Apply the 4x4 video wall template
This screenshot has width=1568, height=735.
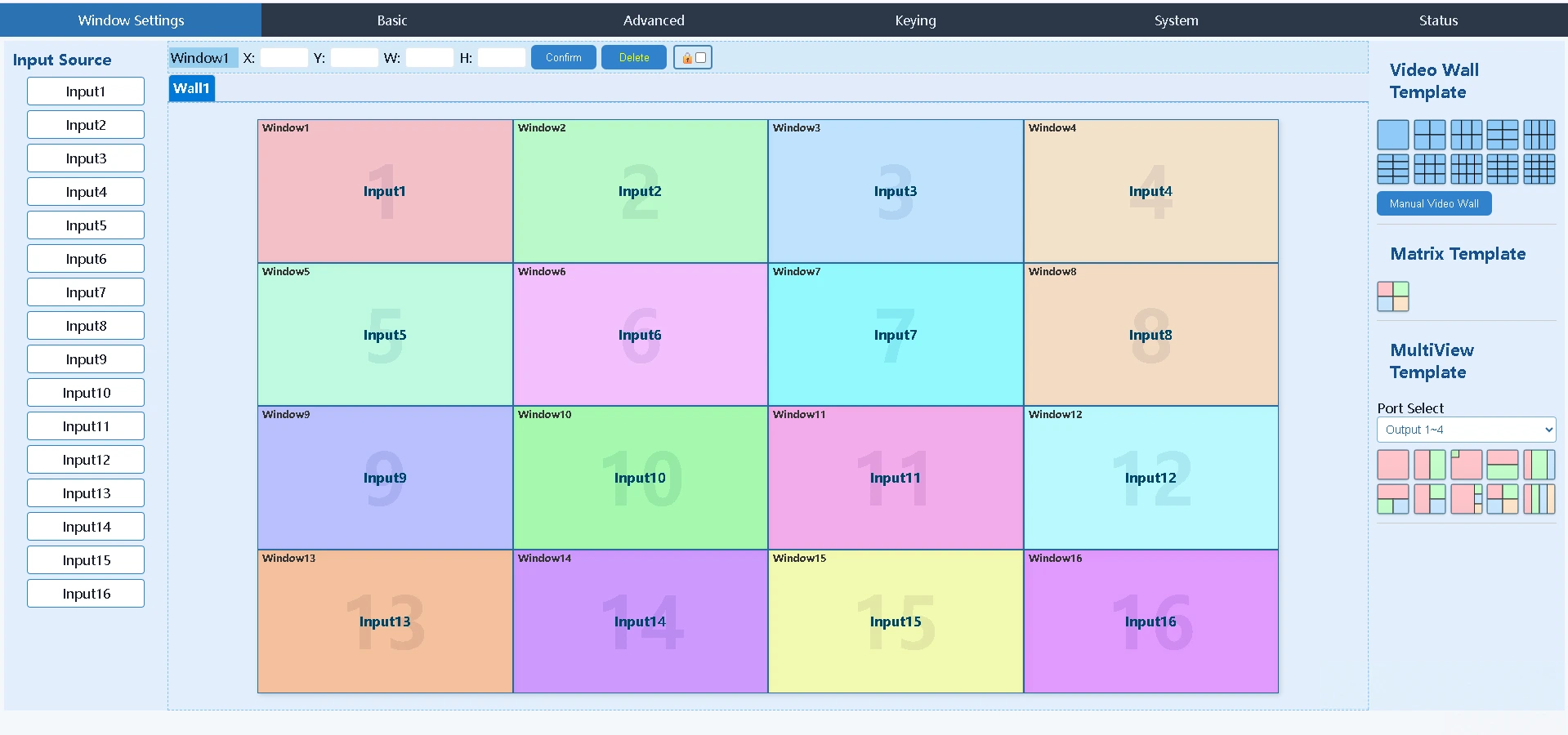pyautogui.click(x=1539, y=169)
